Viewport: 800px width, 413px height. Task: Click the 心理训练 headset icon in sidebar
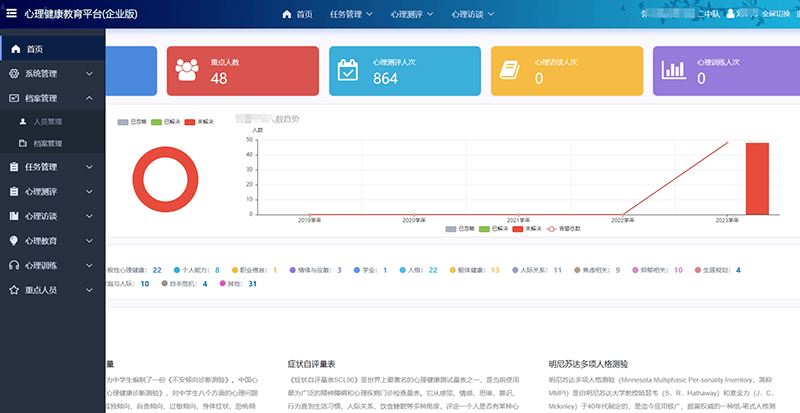(14, 265)
